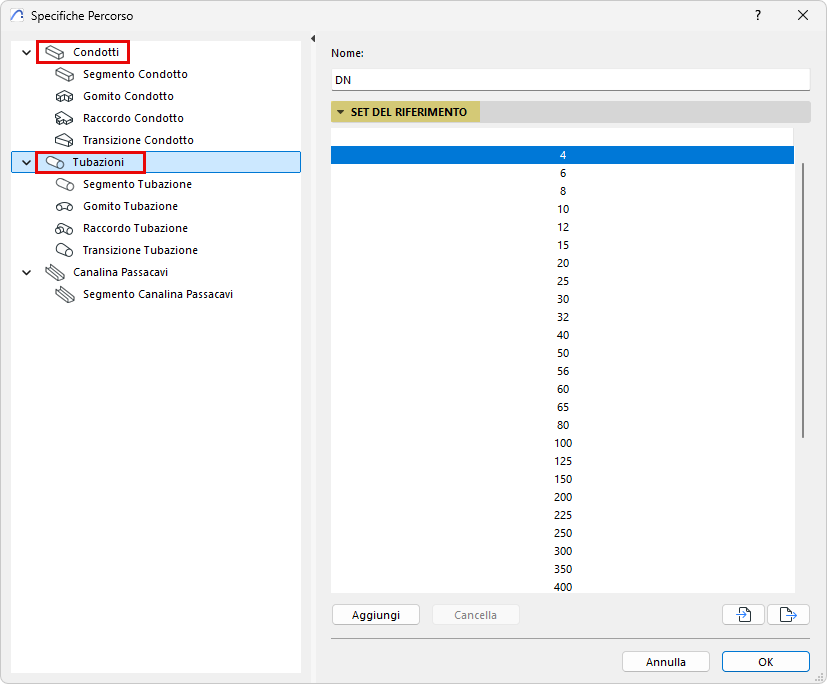Click the Transizione Condotto icon
Image resolution: width=827 pixels, height=684 pixels.
click(x=64, y=140)
